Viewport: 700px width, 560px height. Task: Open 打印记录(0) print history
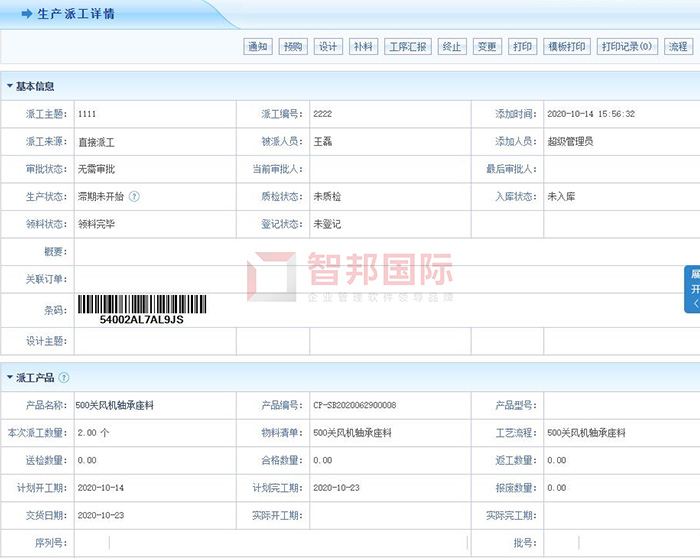[x=626, y=47]
